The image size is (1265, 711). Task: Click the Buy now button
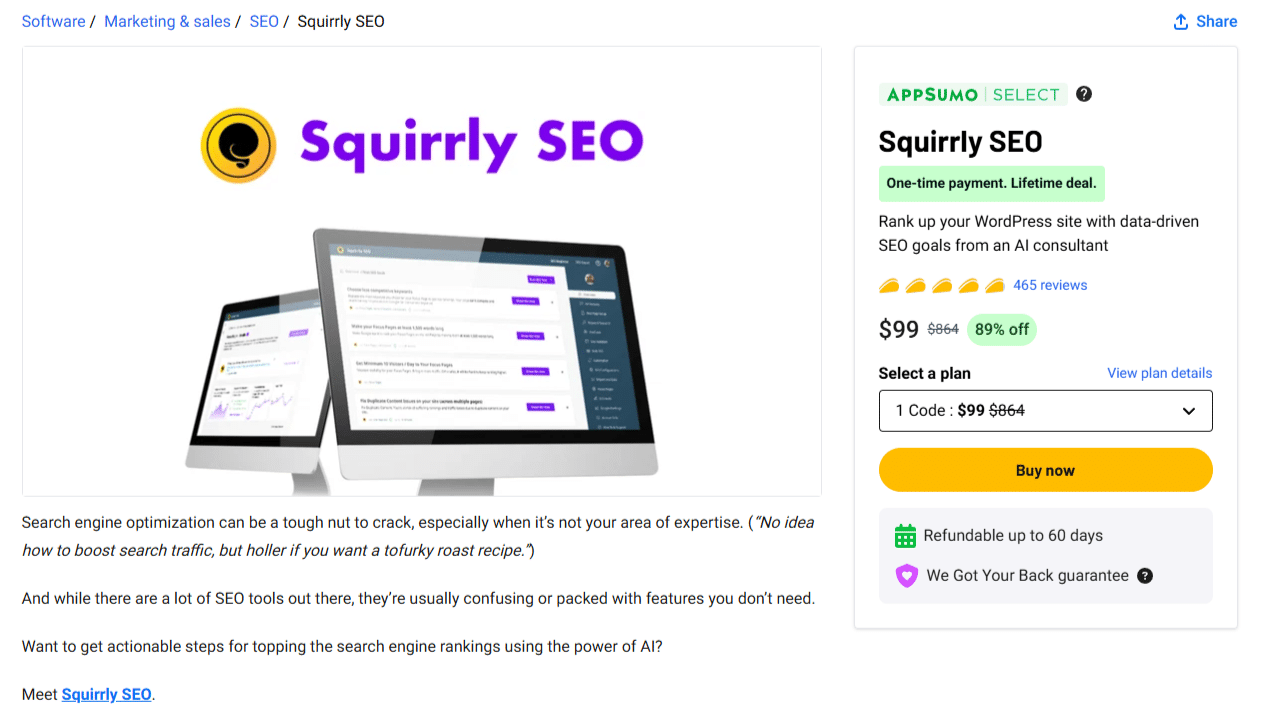(1045, 469)
